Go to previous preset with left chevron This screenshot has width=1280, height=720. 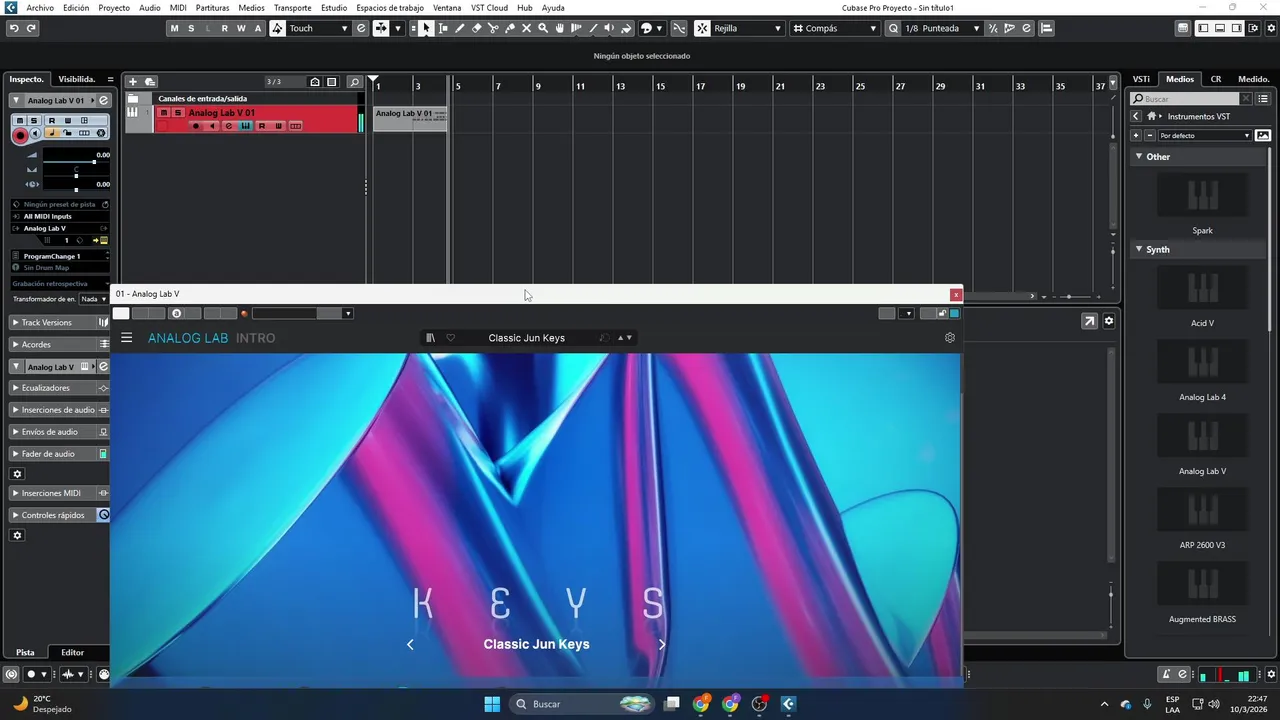point(410,644)
